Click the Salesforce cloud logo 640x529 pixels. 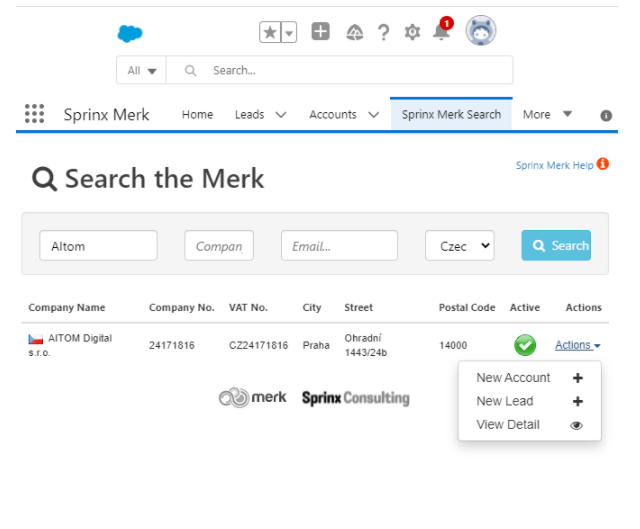[130, 33]
